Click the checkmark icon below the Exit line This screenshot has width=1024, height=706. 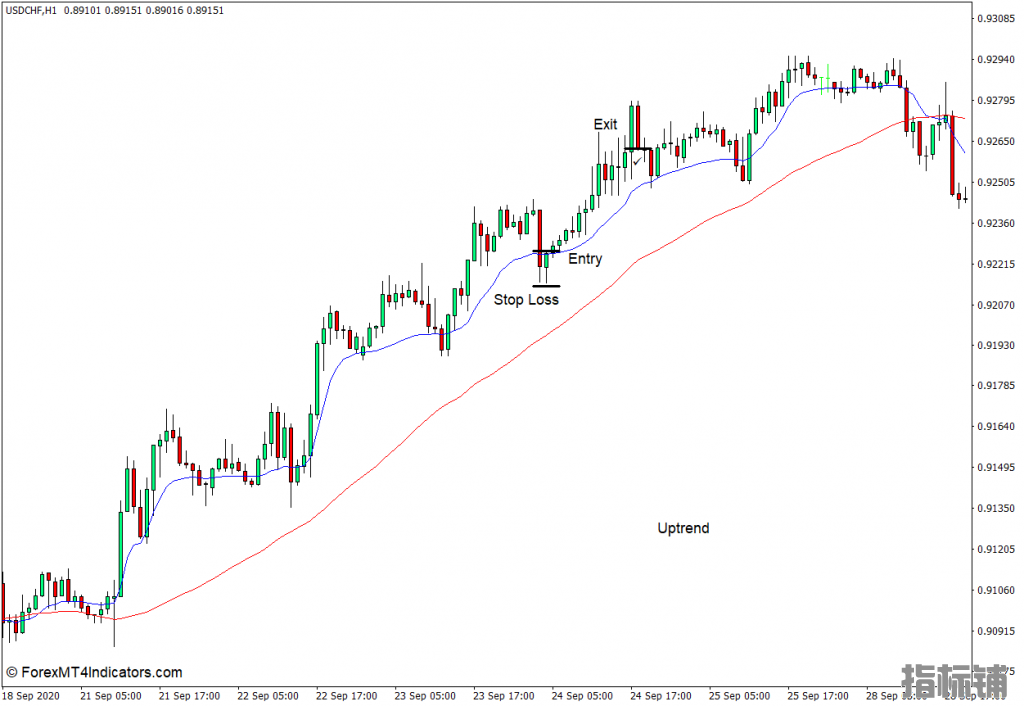pyautogui.click(x=637, y=160)
